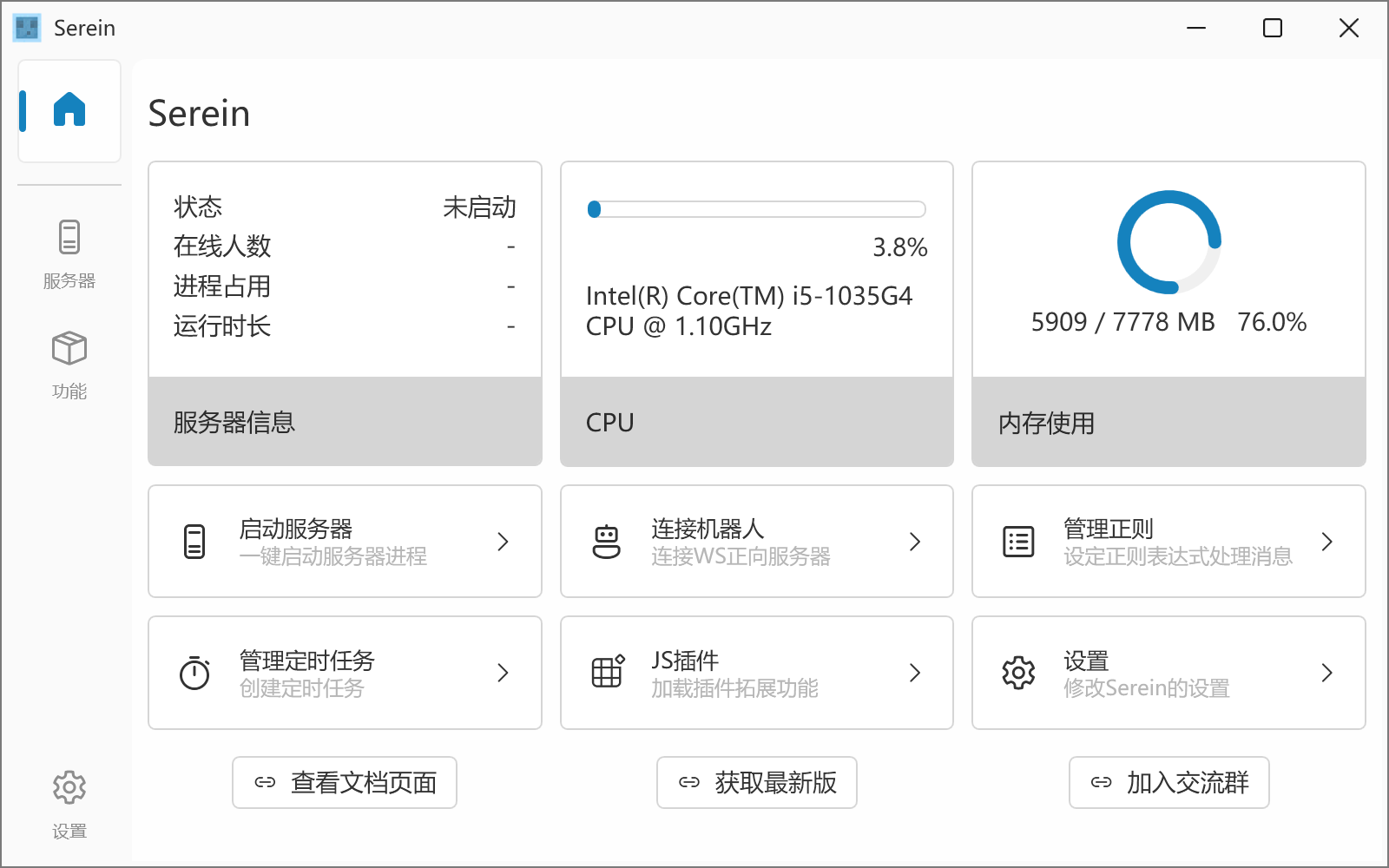Click the 修改Serein的设置 description
Screen dimensions: 1389x868
click(1147, 688)
